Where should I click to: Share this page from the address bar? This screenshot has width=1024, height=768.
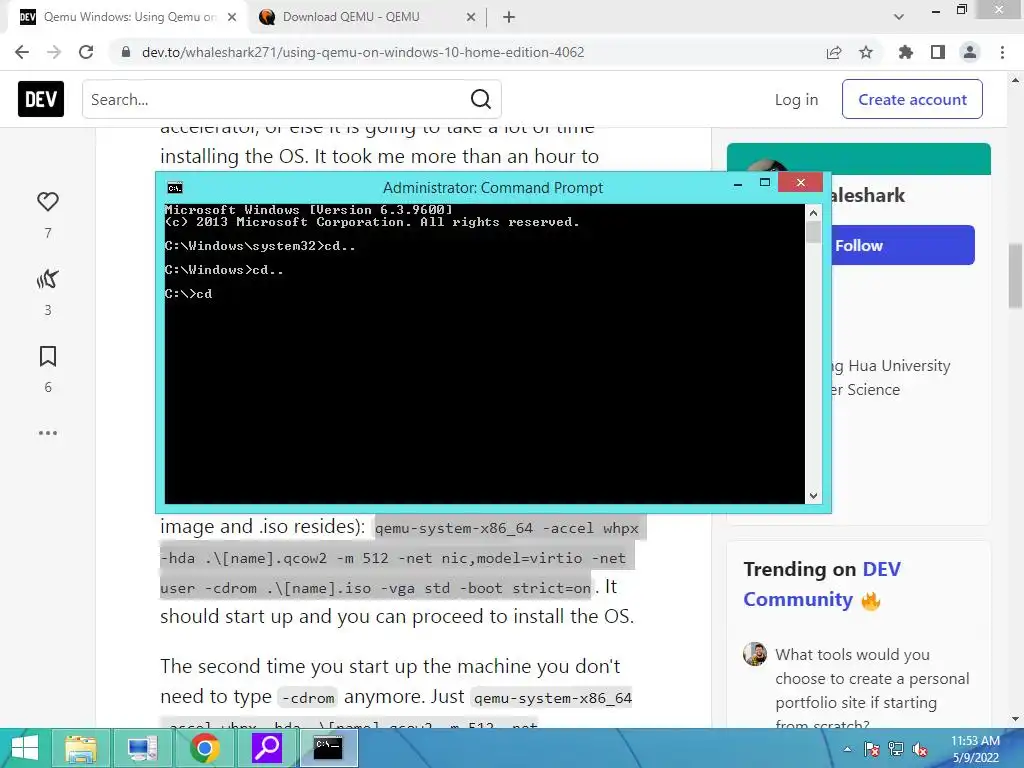(834, 52)
